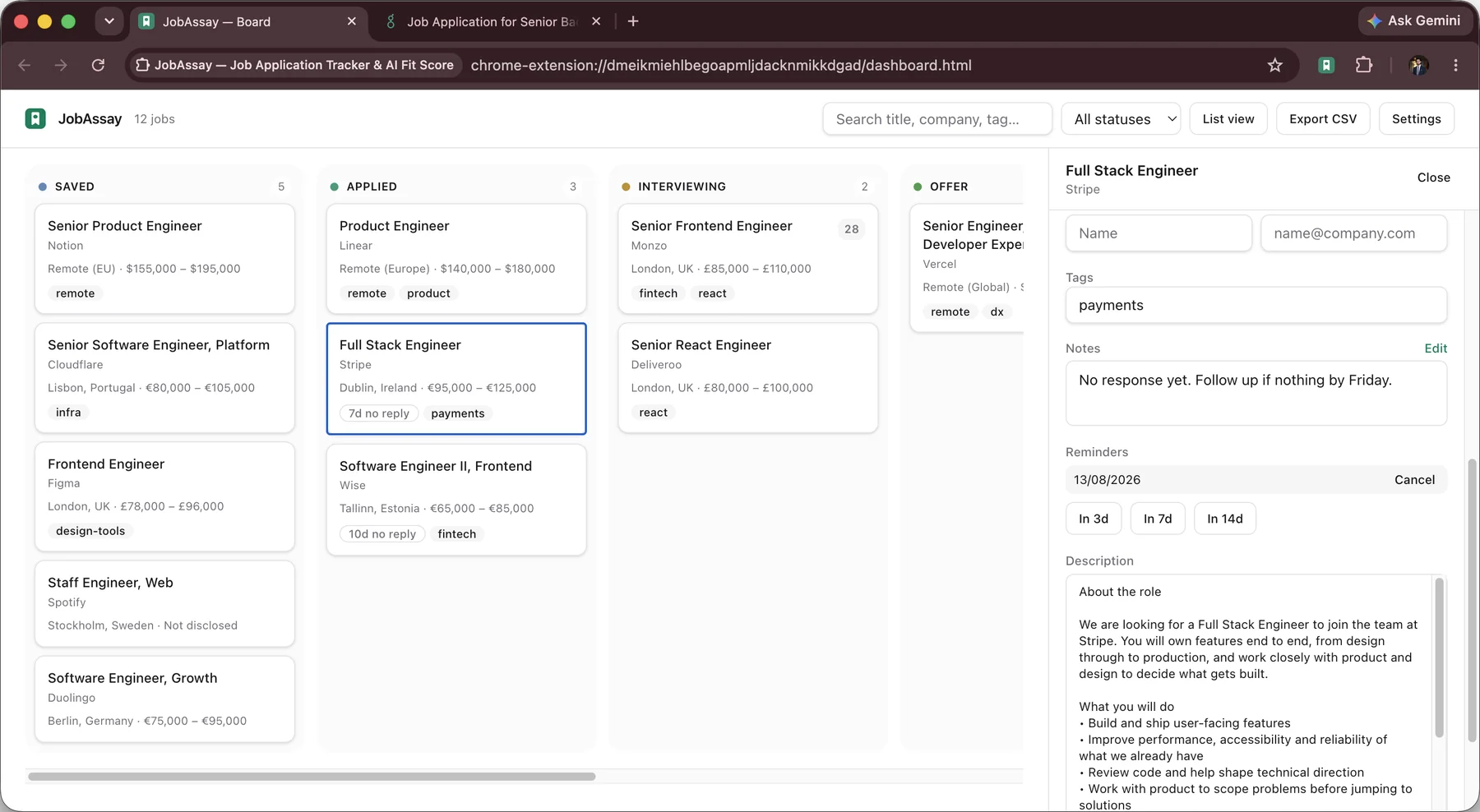Open the Software Engineer, Growth card
Screen dimensions: 1480x812
(164, 699)
